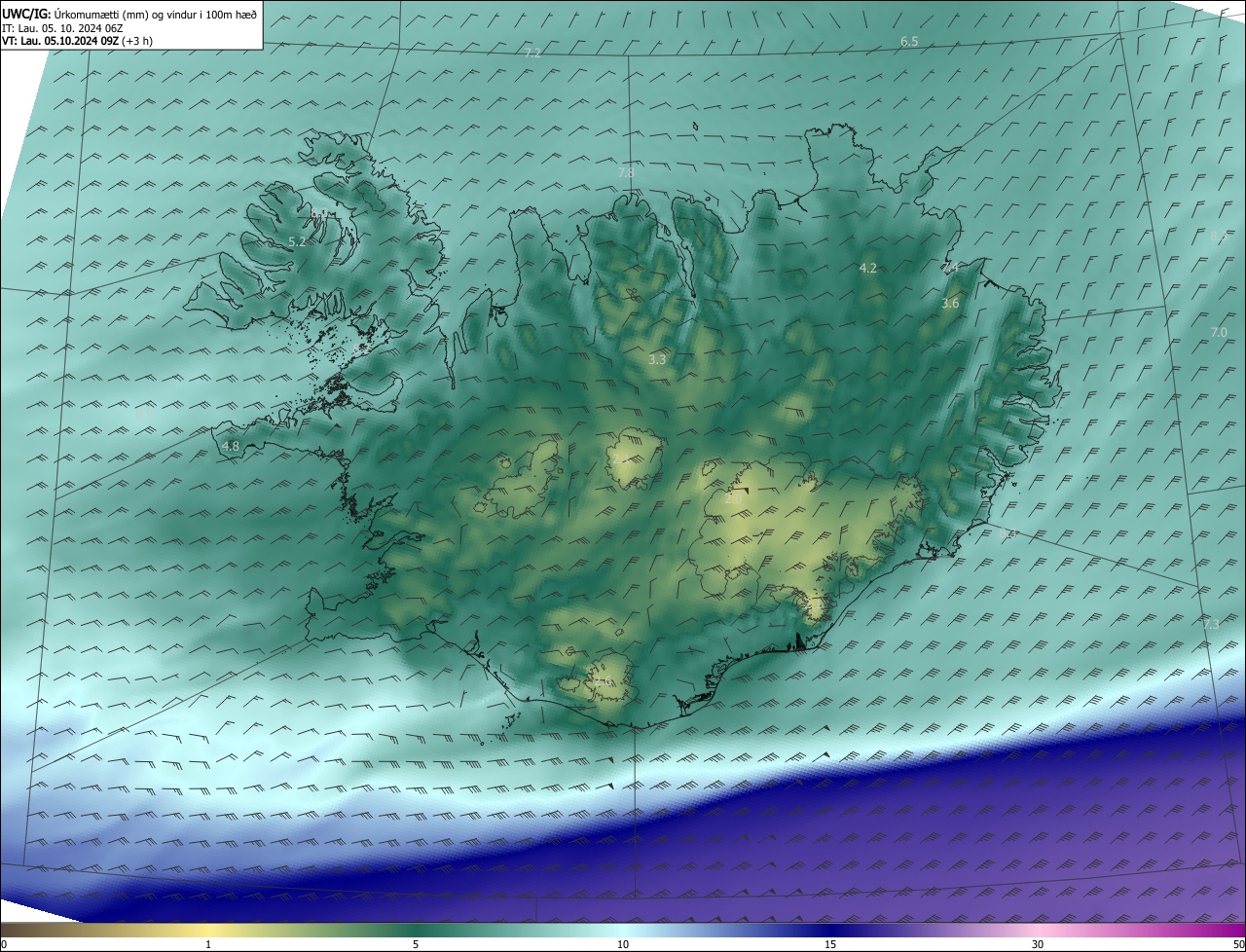
Task: Click the 0 tick label on the color scale
Action: pyautogui.click(x=4, y=944)
